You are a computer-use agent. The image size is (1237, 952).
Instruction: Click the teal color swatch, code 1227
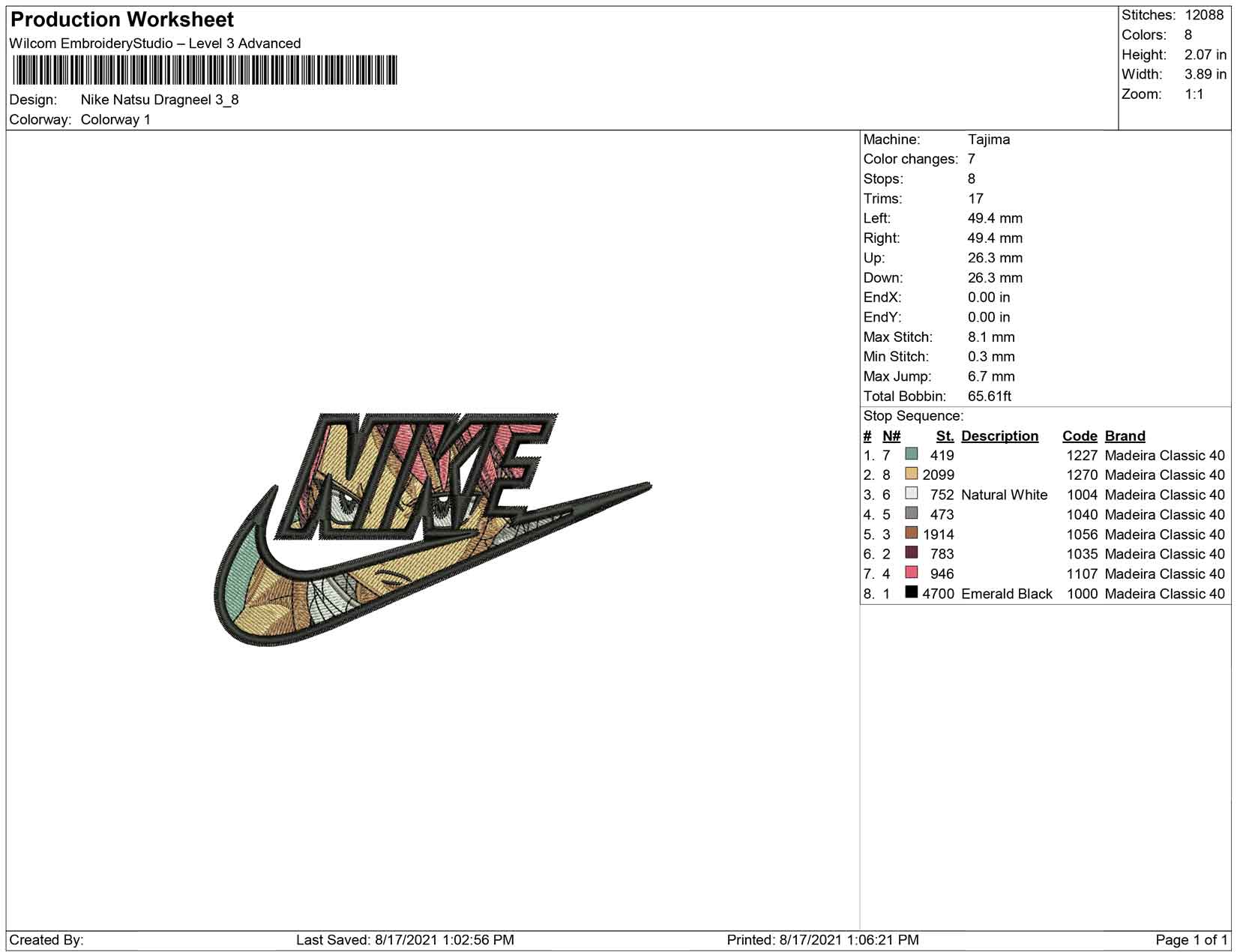point(912,454)
